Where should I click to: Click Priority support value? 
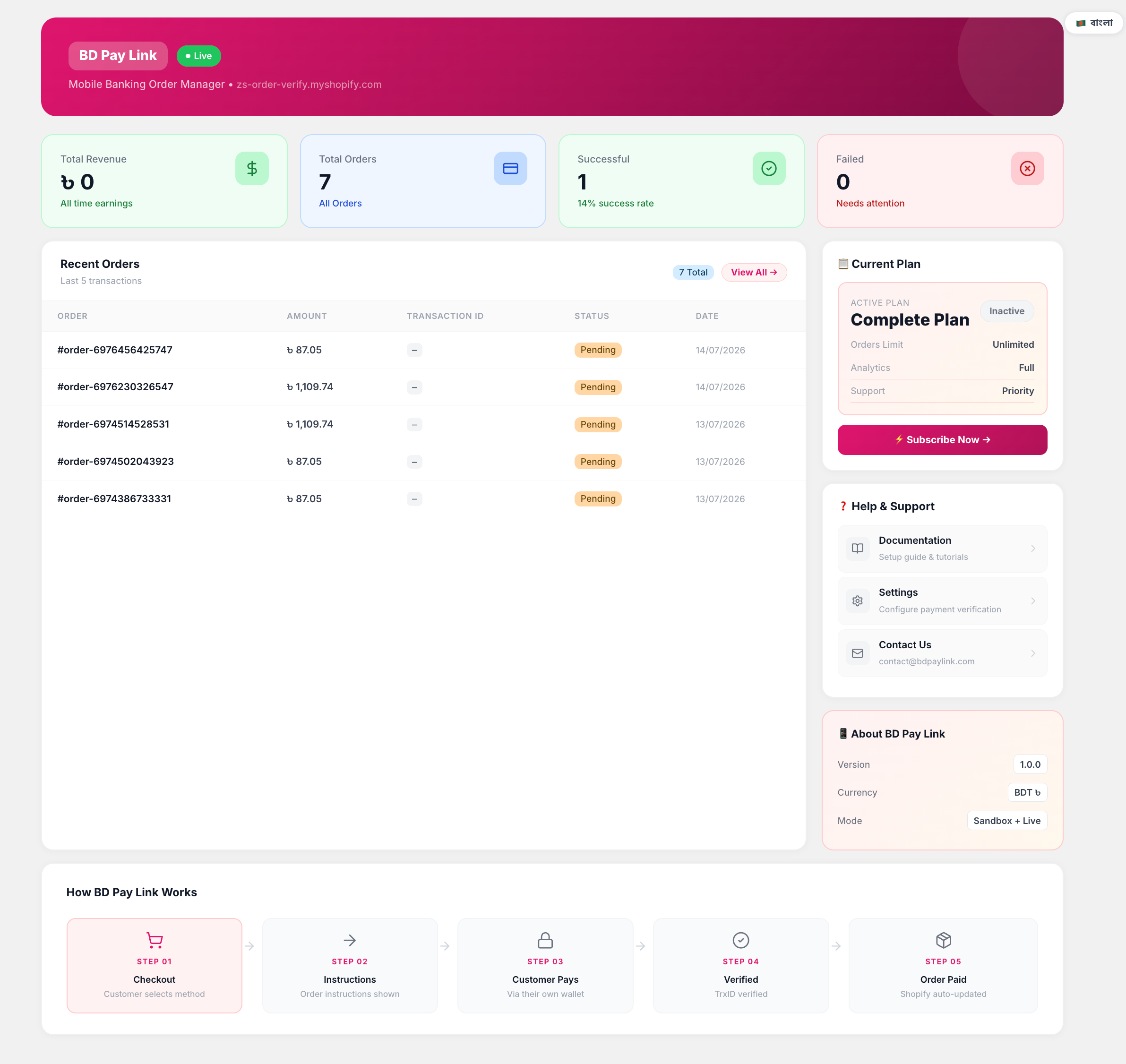coord(1018,391)
